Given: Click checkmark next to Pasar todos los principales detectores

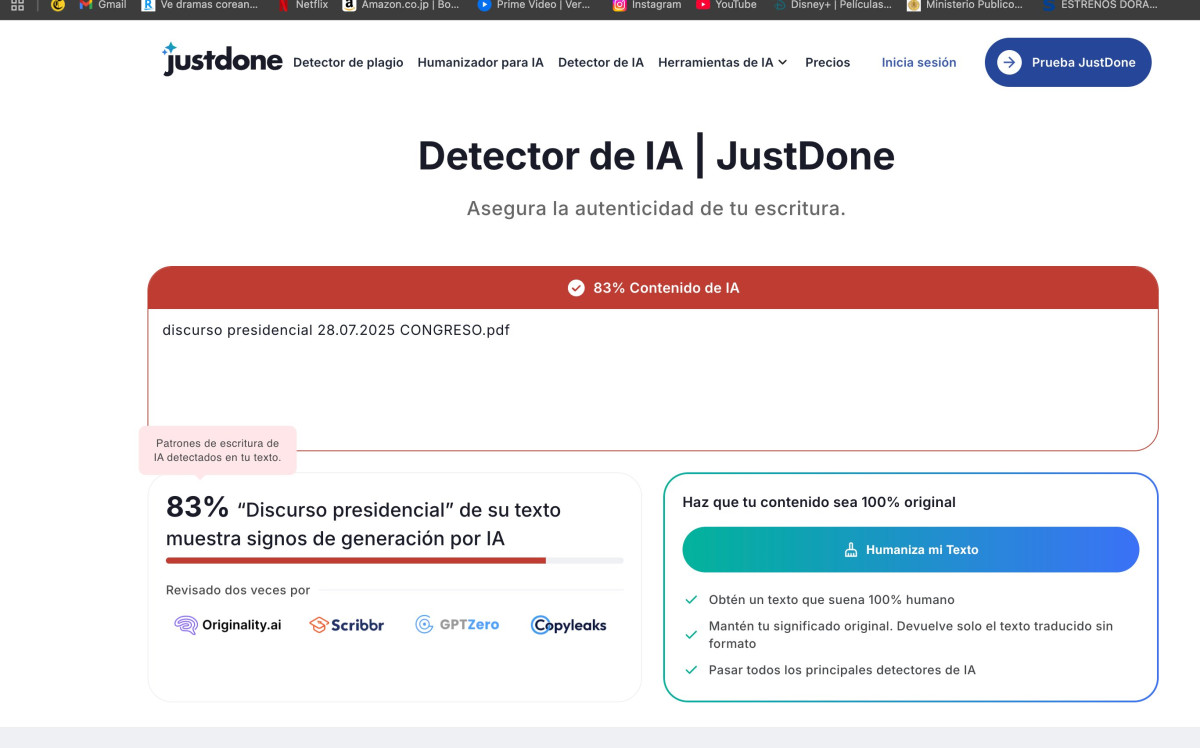Looking at the screenshot, I should click(691, 670).
